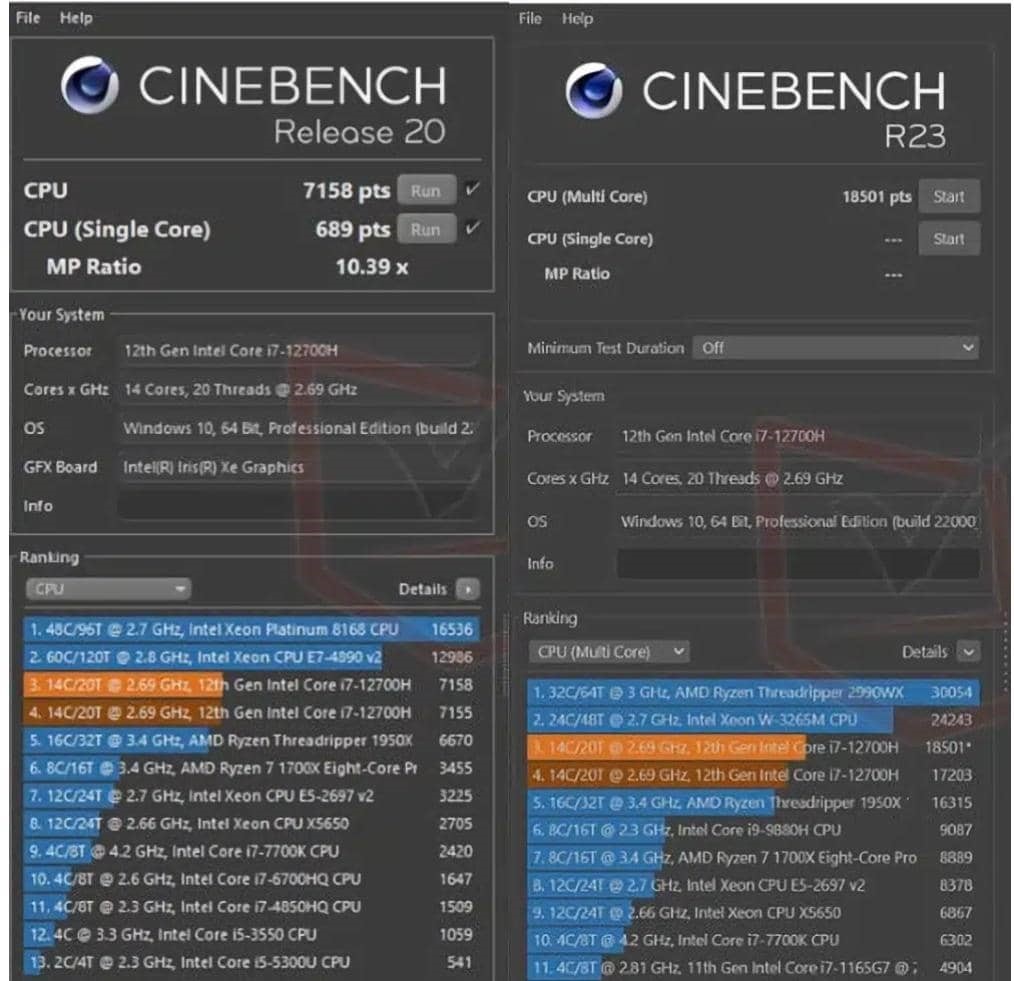Screen dimensions: 1014x981
Task: Click the GFX Board field Intel Iris Xe Graphics
Action: point(299,467)
